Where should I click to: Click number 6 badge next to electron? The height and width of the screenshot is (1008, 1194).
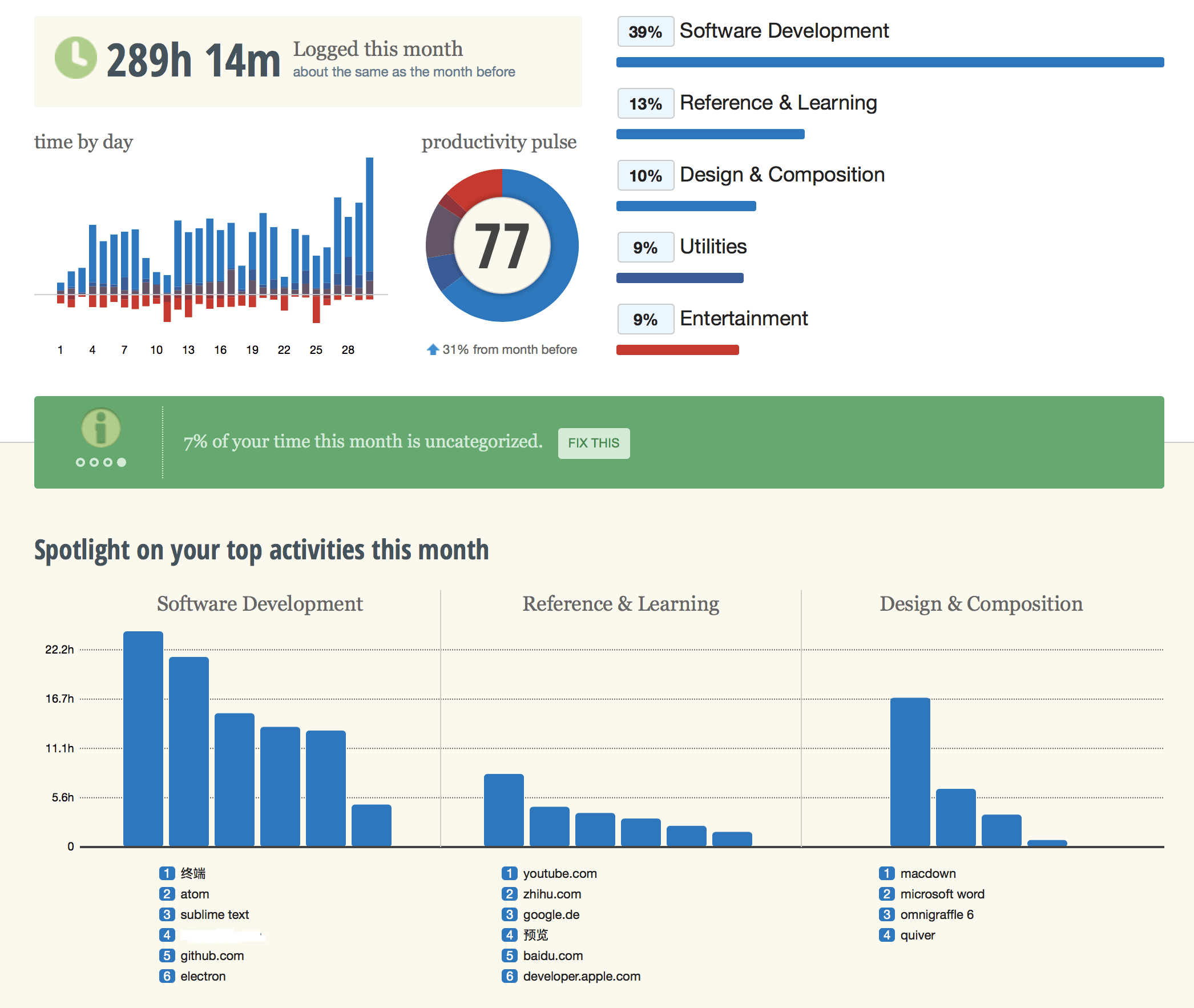pyautogui.click(x=166, y=976)
